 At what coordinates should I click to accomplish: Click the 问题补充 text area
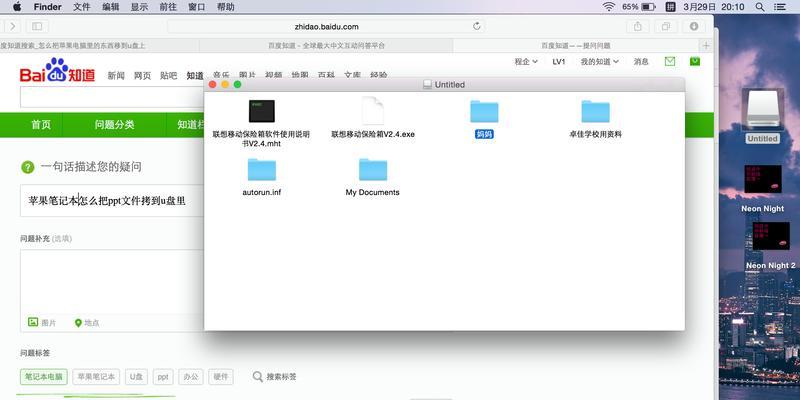[112, 281]
